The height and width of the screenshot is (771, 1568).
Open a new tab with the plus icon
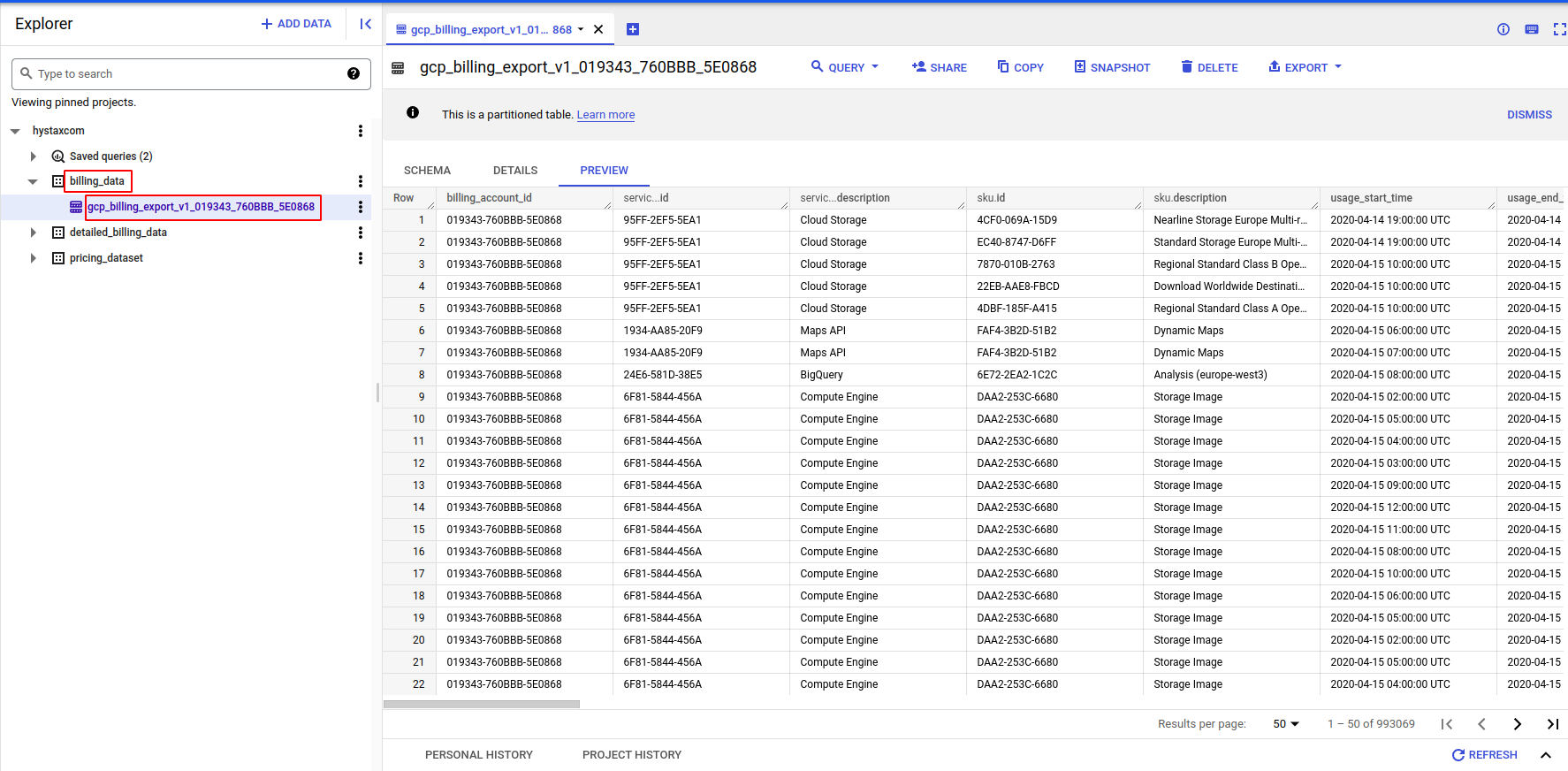pos(633,29)
